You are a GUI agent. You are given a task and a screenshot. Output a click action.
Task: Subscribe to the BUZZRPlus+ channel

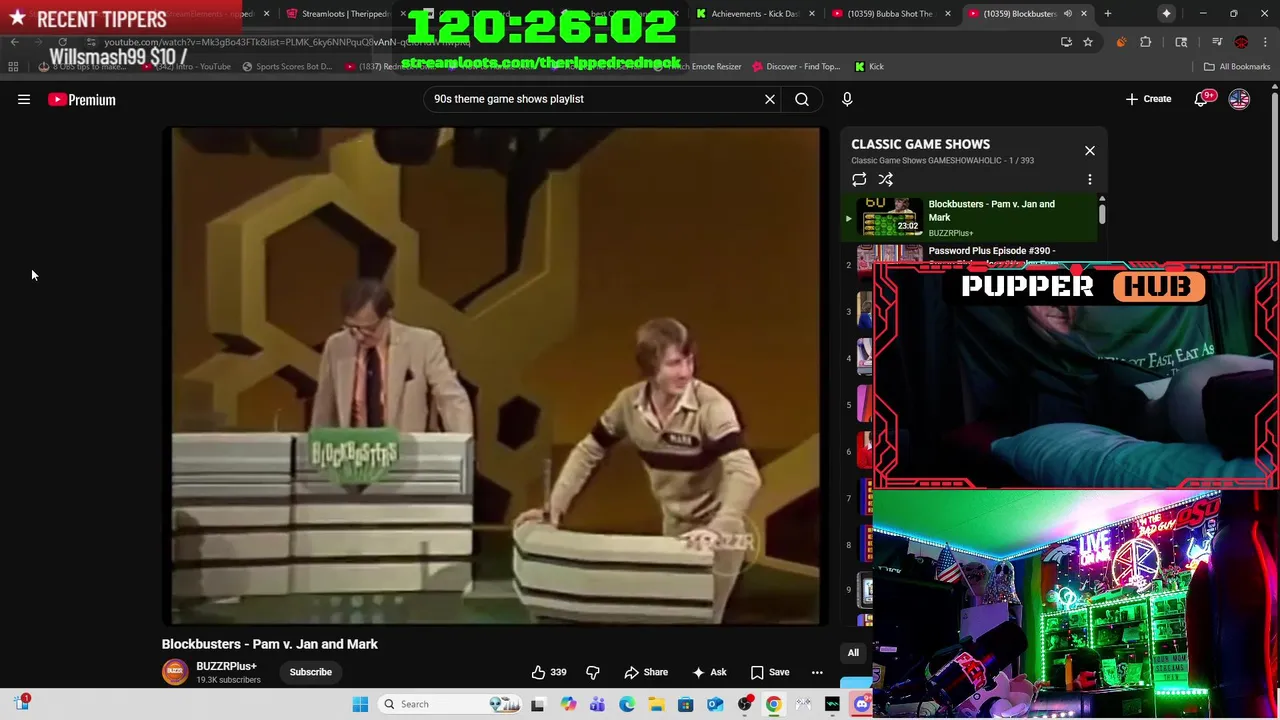(311, 672)
